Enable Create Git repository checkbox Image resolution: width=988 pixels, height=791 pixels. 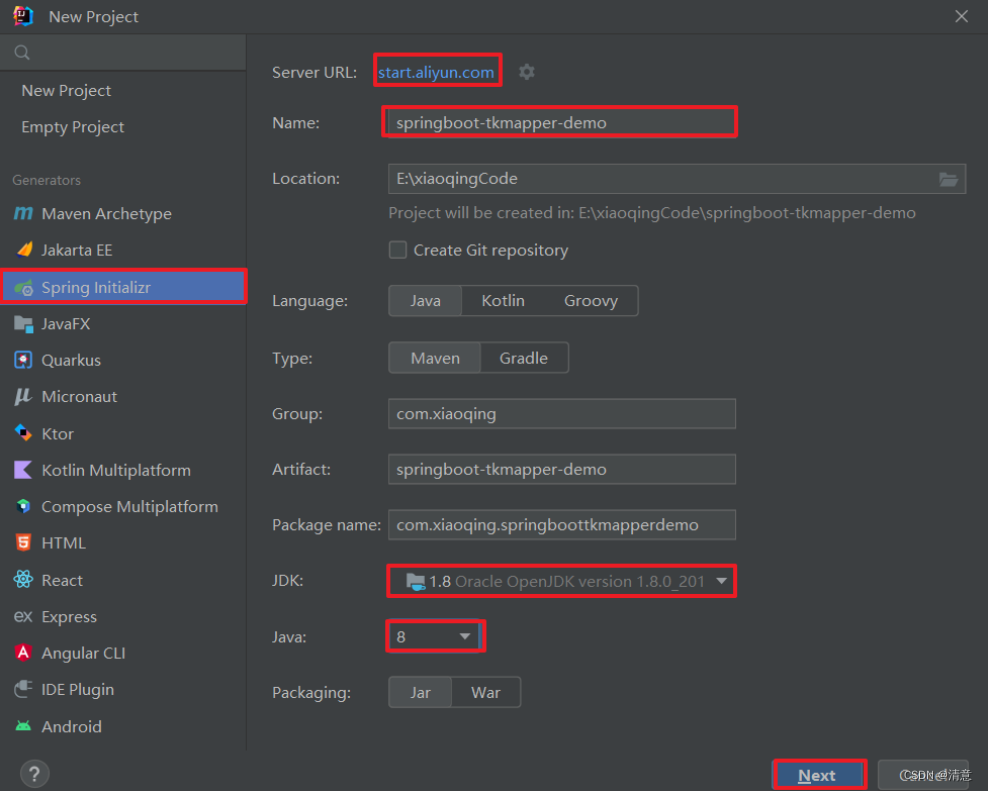[x=398, y=250]
